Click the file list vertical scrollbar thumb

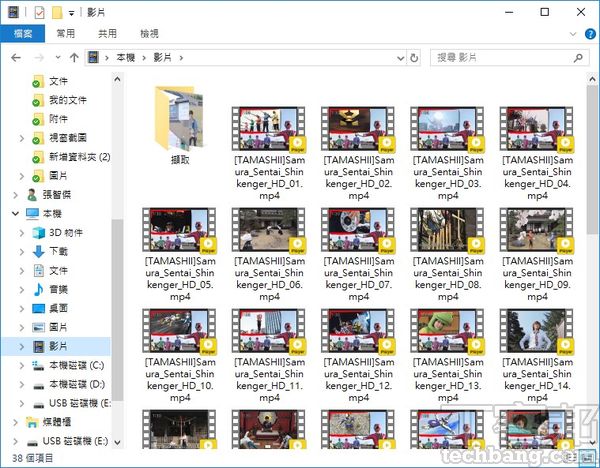592,159
